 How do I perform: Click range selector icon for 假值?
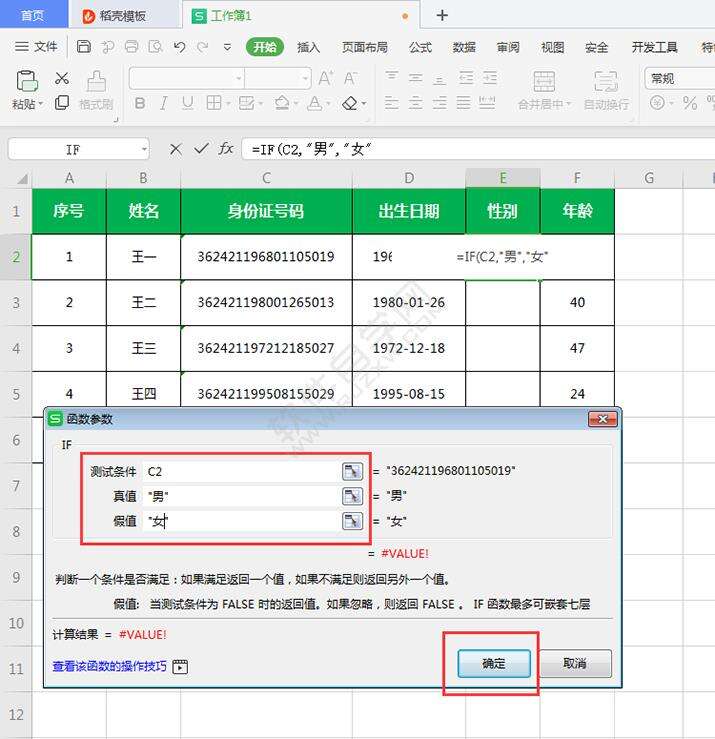(x=352, y=521)
